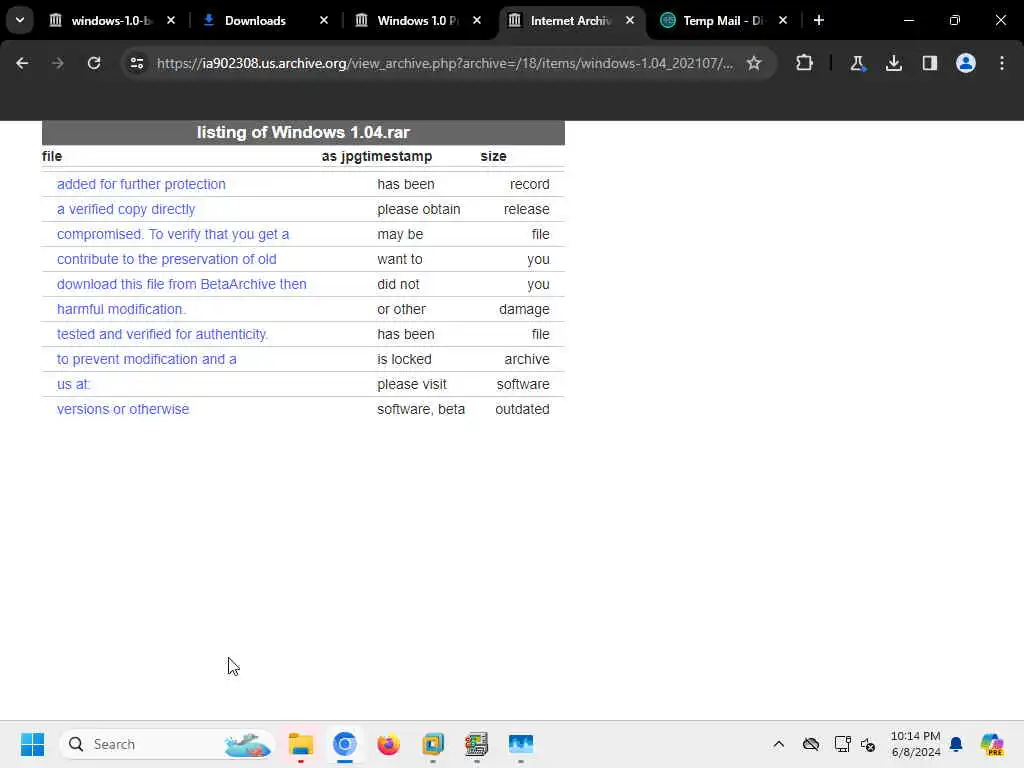The width and height of the screenshot is (1024, 768).
Task: Switch to the windows-1.0-b tab
Action: 111,20
